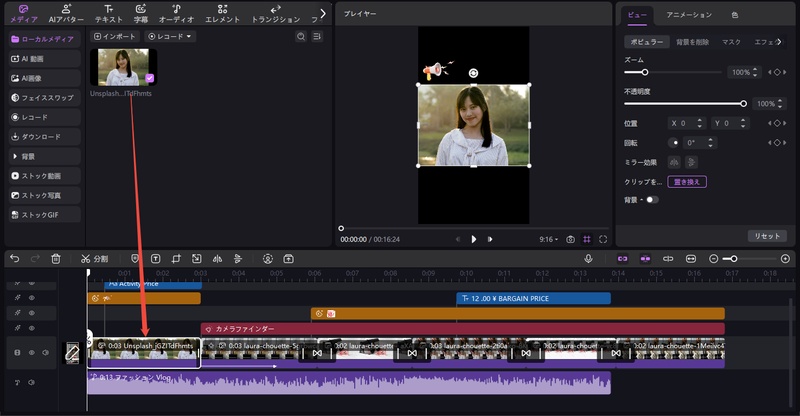Viewport: 800px width, 416px height.
Task: Add keyframe for ズーム
Action: coord(777,72)
